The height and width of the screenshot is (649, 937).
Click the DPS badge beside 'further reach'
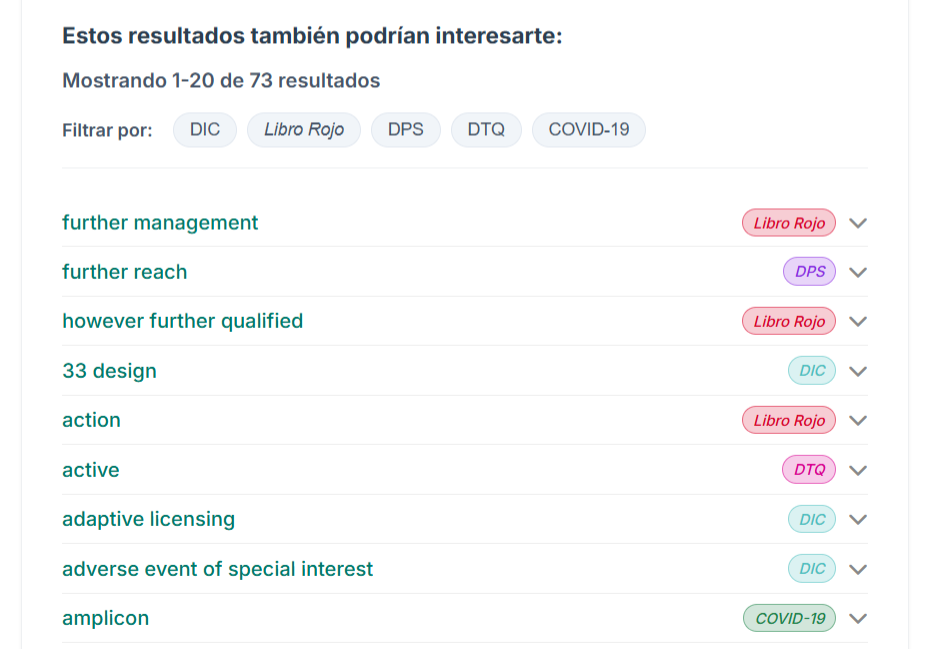(x=809, y=272)
